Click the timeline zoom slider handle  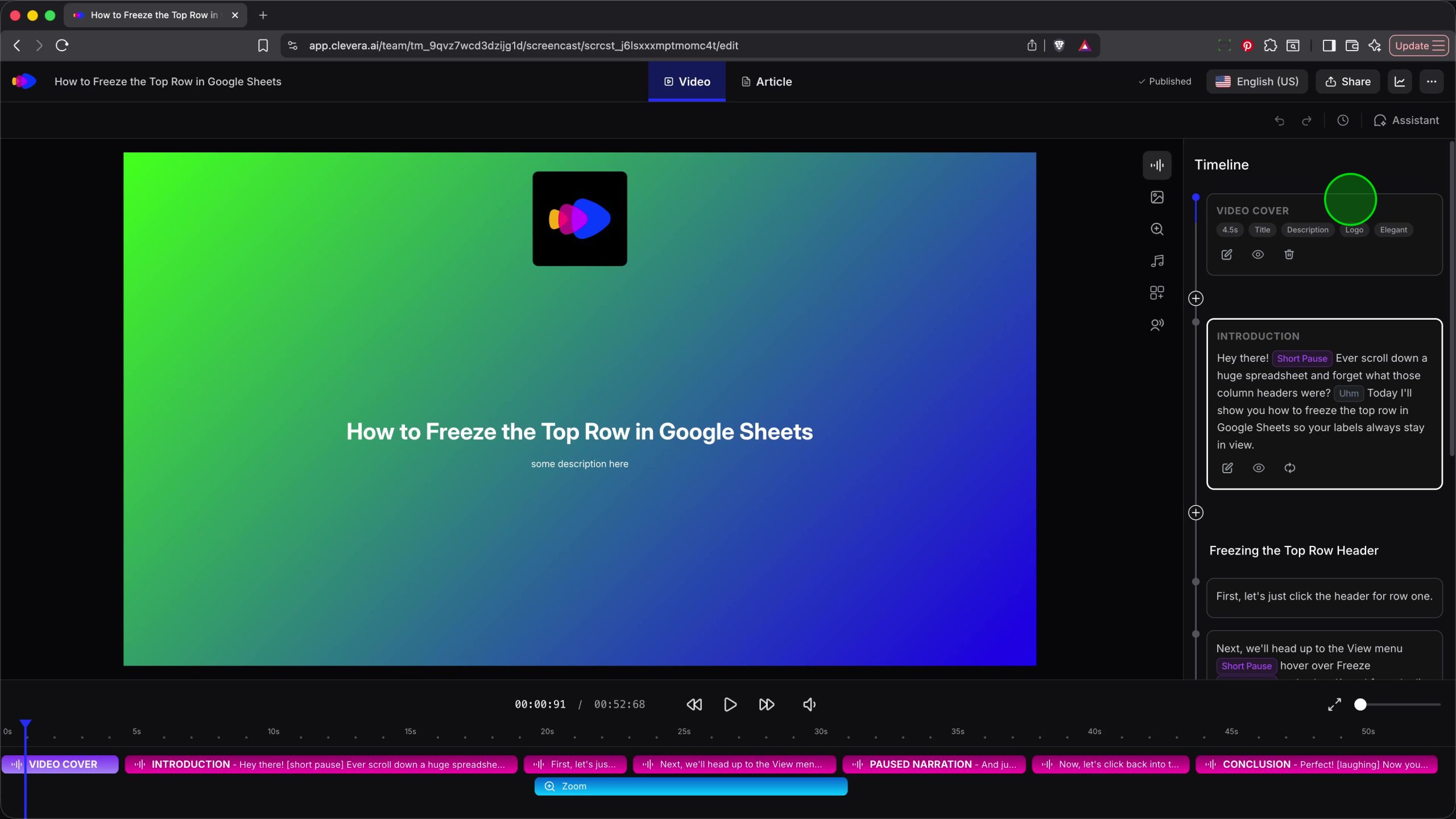tap(1360, 705)
